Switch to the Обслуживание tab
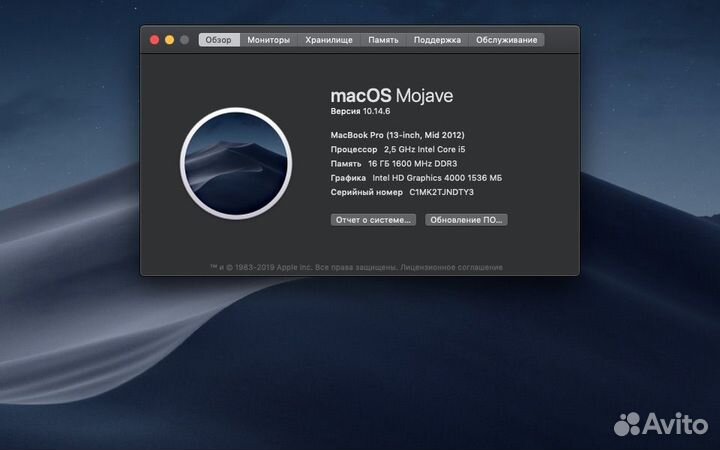Viewport: 720px width, 450px height. (506, 40)
